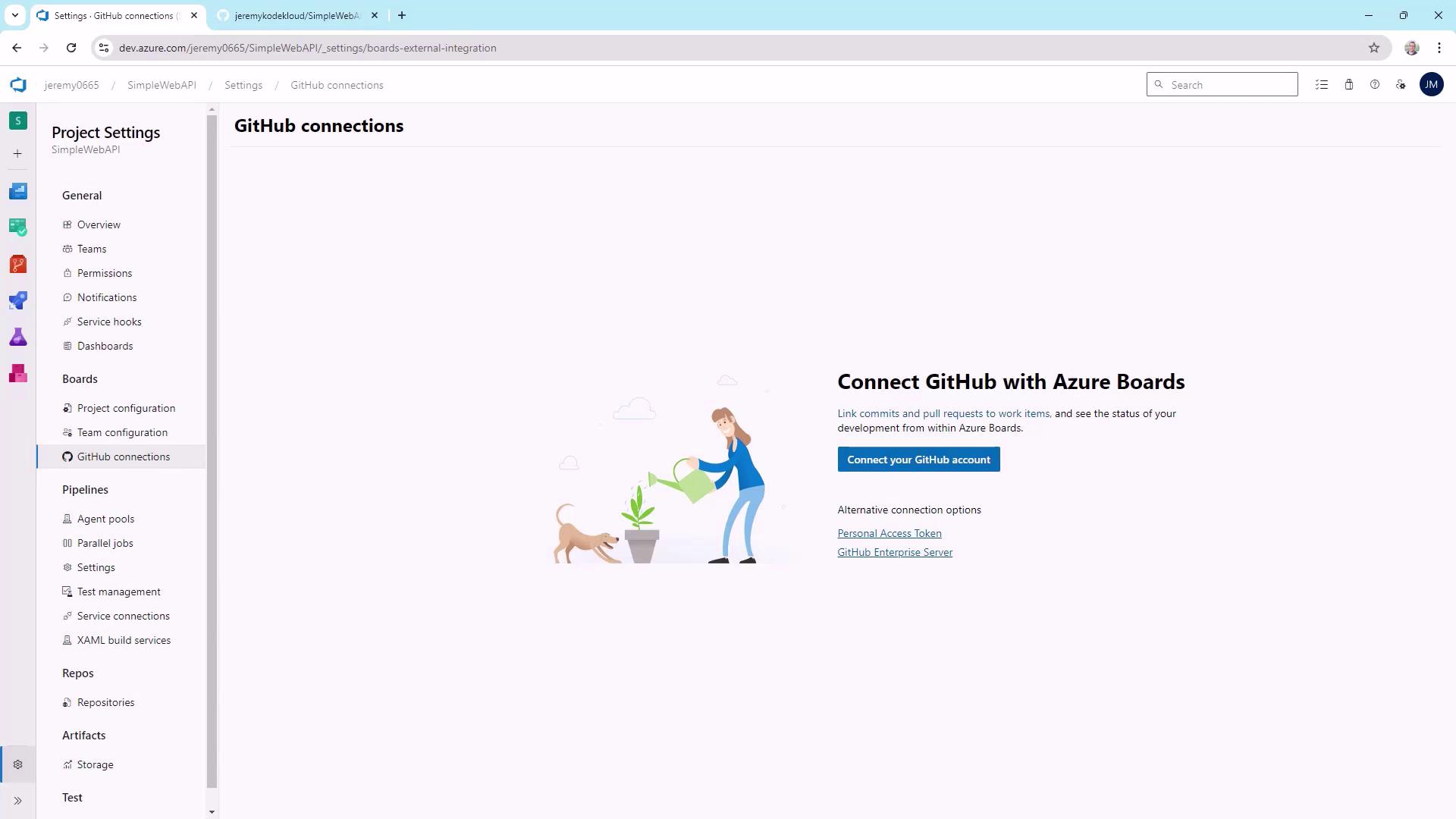Screen dimensions: 1456x819
Task: Close the jeremykodekloud GitHub tab
Action: 375,15
